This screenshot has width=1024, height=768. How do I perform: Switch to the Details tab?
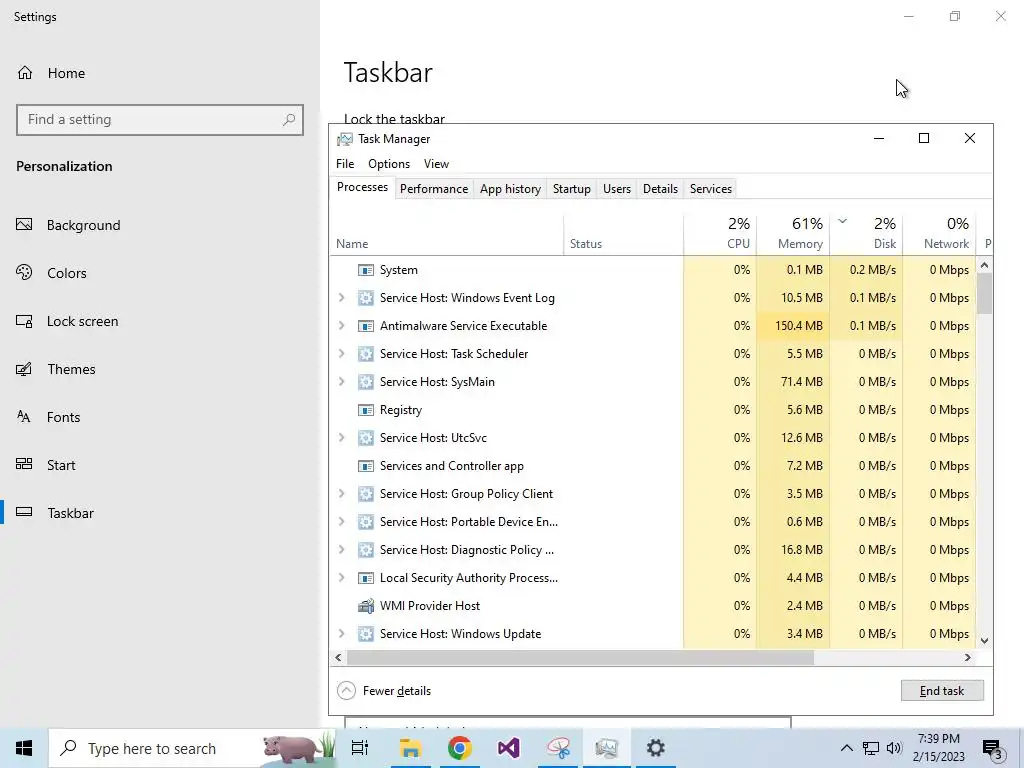(x=660, y=189)
